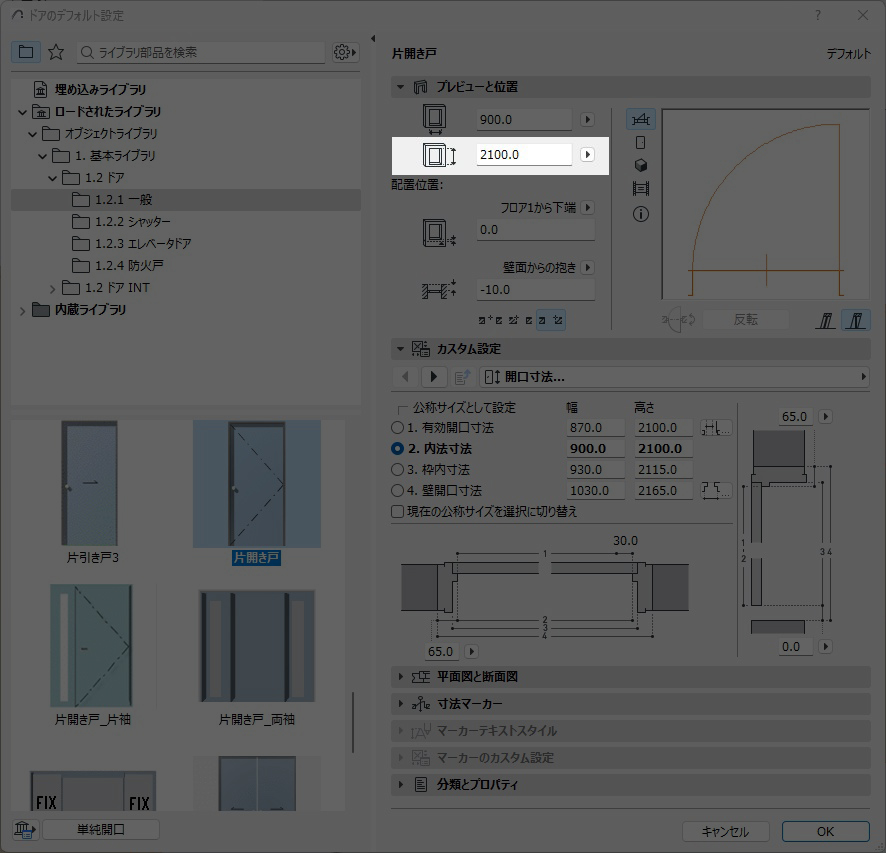Click the 片開き戸_片袖 door thumbnail
886x853 pixels.
coord(91,646)
